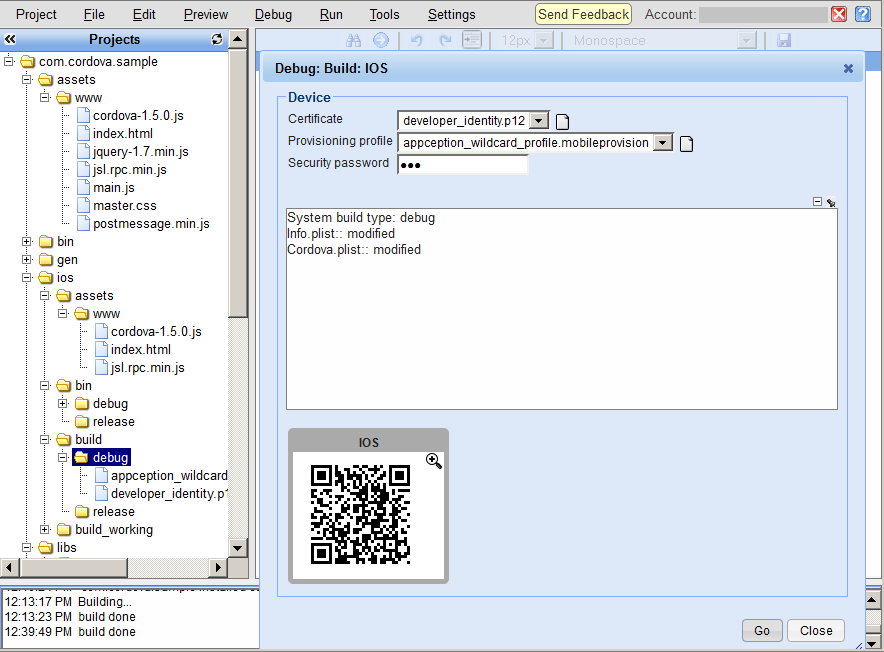Click the file icon for postmessage.min.js
Screen dimensions: 884x652
[x=83, y=224]
